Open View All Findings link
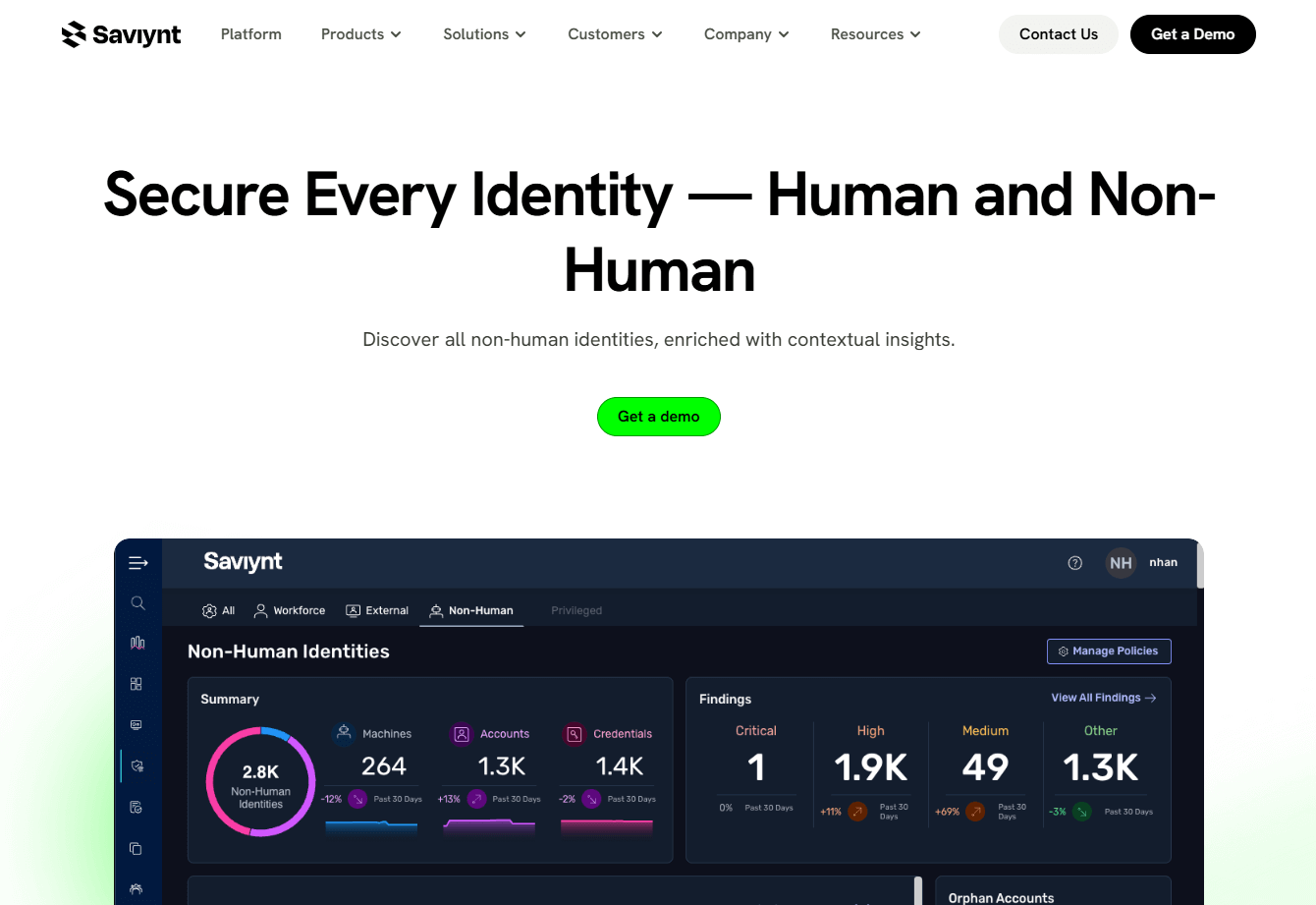Viewport: 1316px width, 905px height. tap(1103, 698)
